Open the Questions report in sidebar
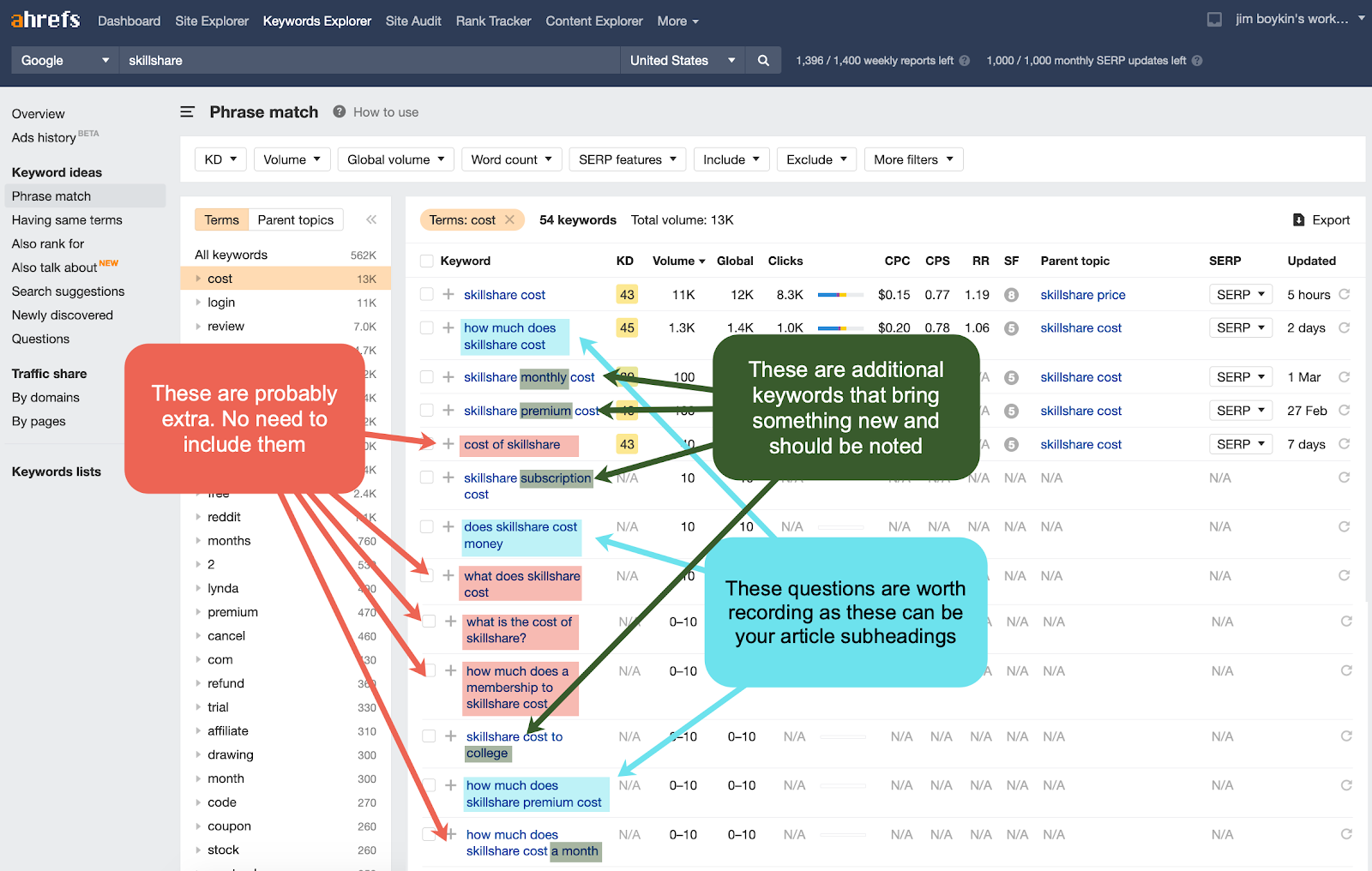 pos(40,339)
